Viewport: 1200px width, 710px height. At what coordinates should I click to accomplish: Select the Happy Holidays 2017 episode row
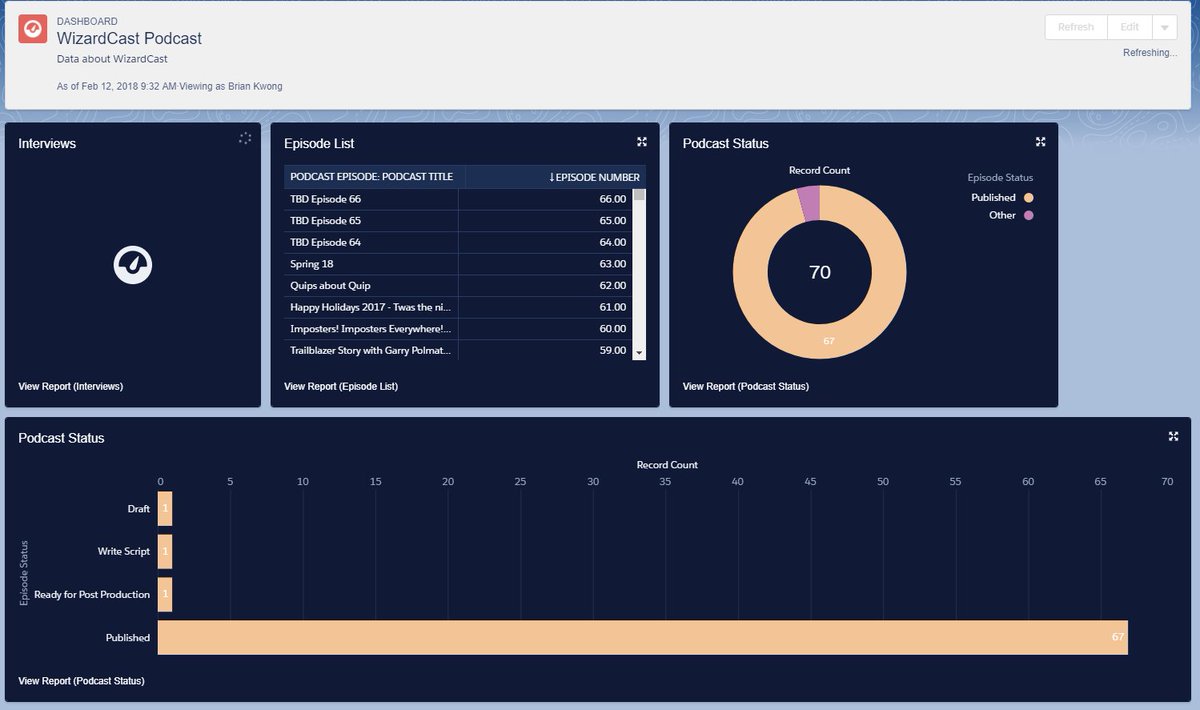click(459, 307)
